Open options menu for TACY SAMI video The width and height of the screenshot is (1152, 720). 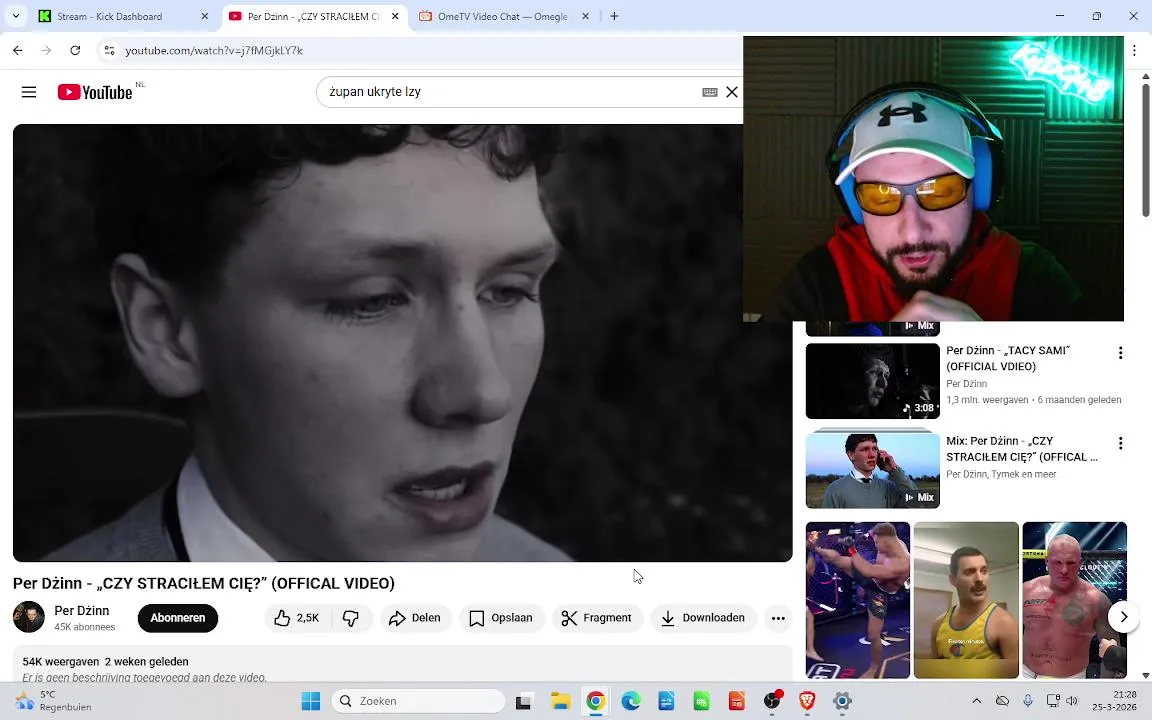[1120, 353]
